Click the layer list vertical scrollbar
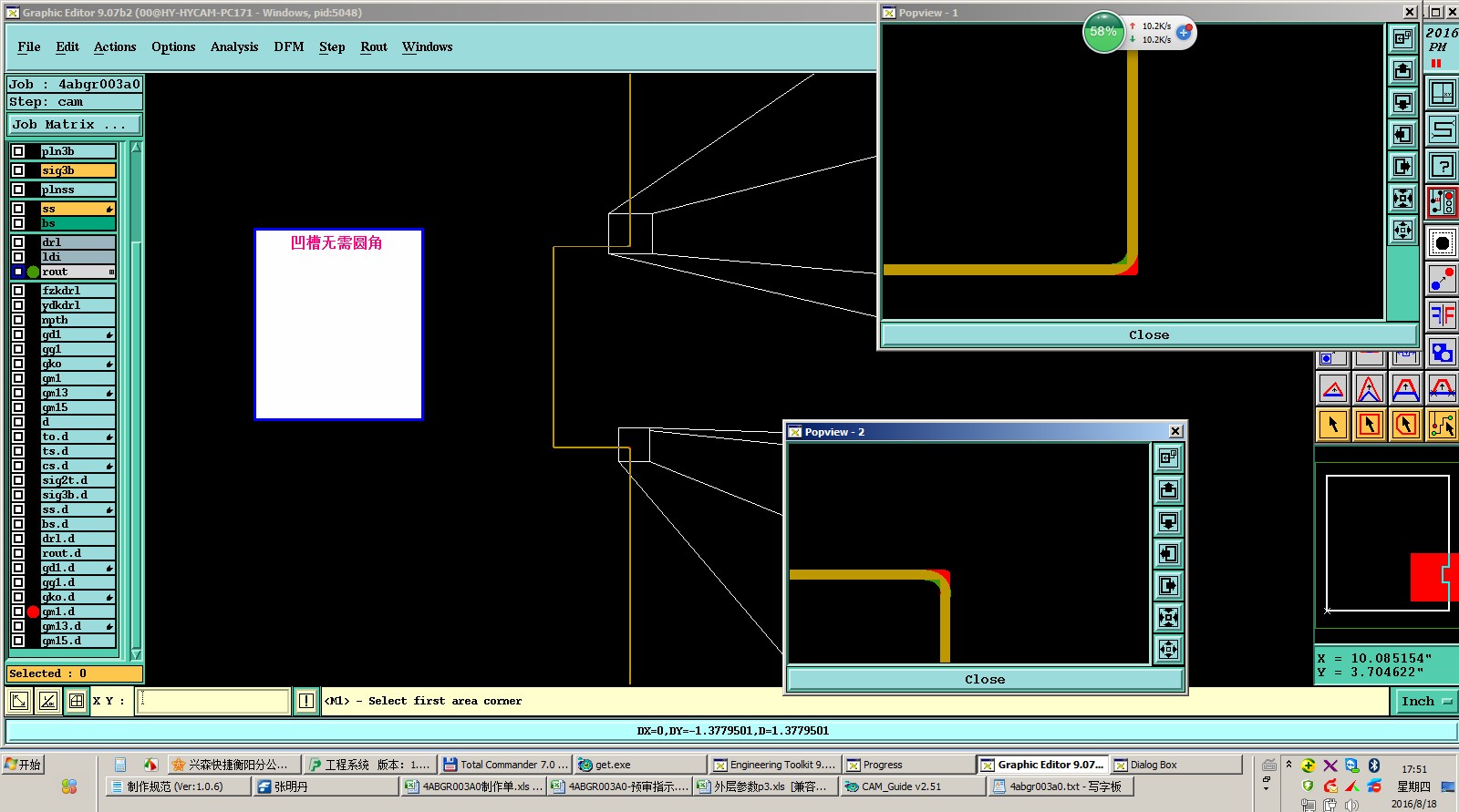Viewport: 1459px width, 812px height. pyautogui.click(x=136, y=401)
